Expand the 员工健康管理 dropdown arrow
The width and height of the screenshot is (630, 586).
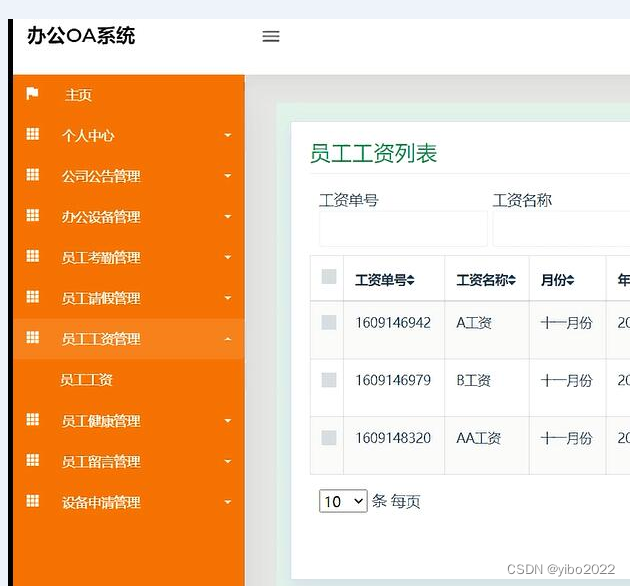[x=228, y=421]
